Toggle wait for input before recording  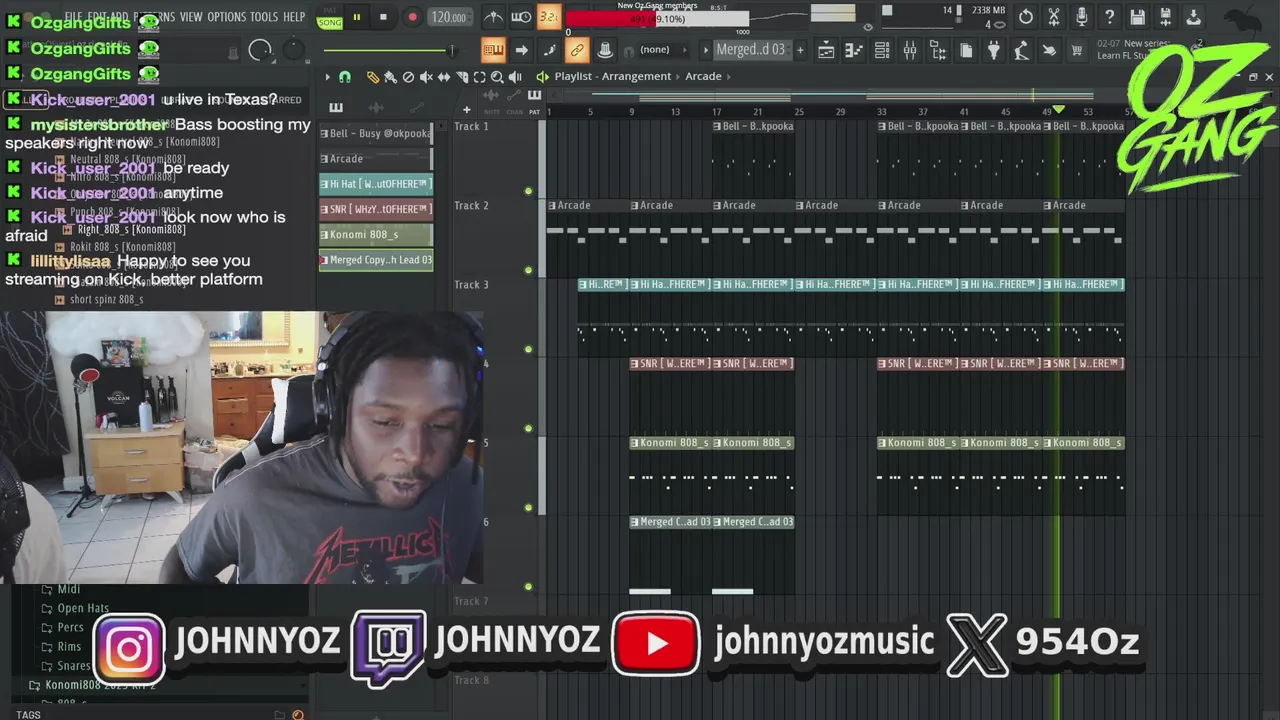point(521,17)
